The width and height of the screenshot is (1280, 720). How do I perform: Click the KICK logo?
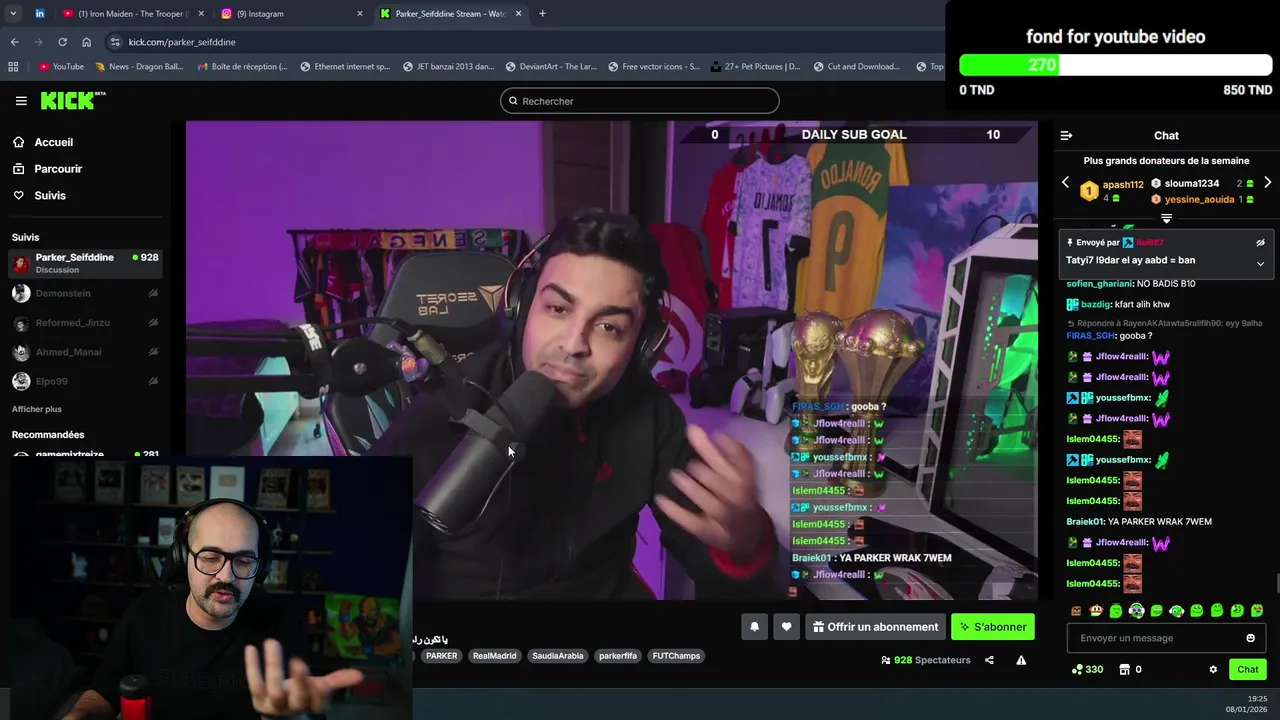coord(72,100)
